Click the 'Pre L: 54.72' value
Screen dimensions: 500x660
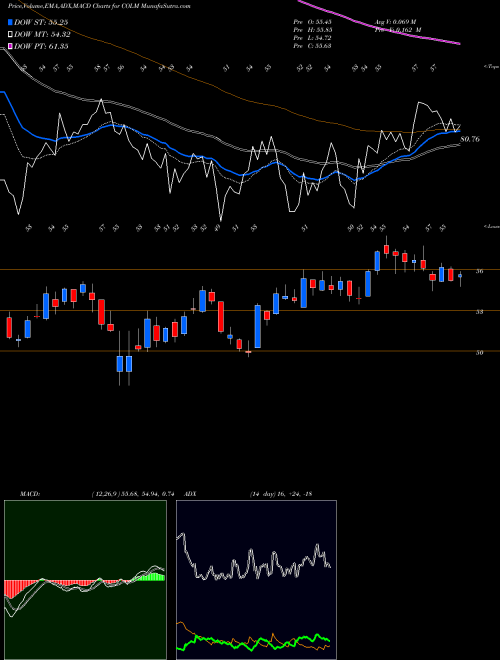coord(313,38)
